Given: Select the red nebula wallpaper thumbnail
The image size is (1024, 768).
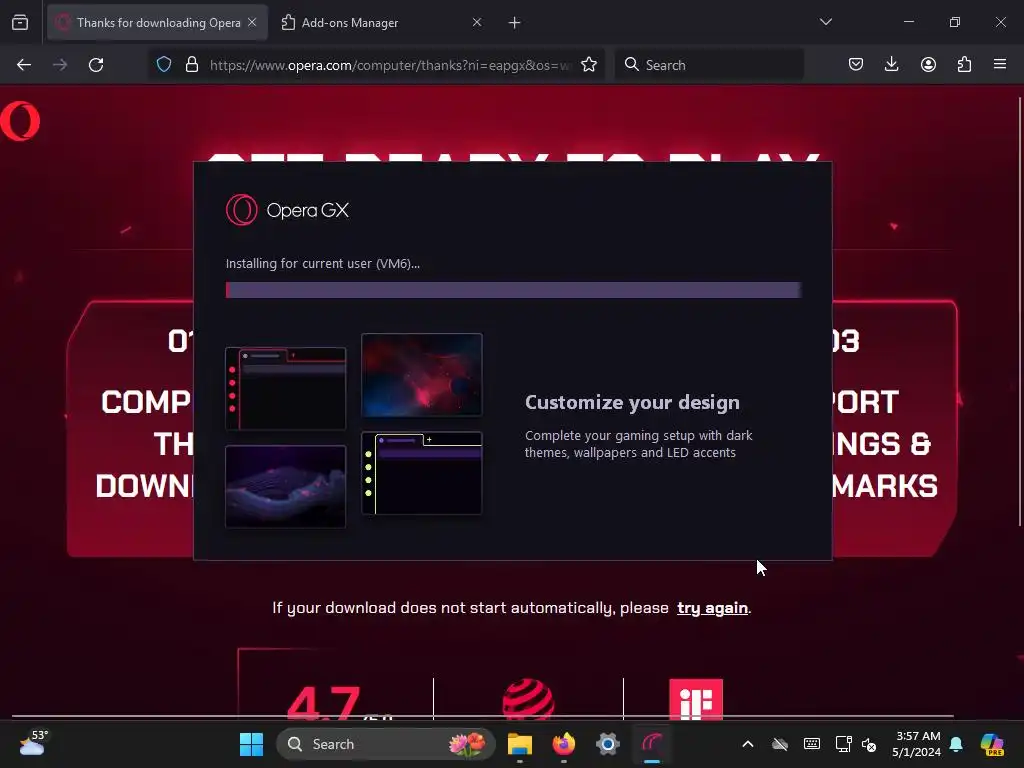Looking at the screenshot, I should [x=422, y=375].
